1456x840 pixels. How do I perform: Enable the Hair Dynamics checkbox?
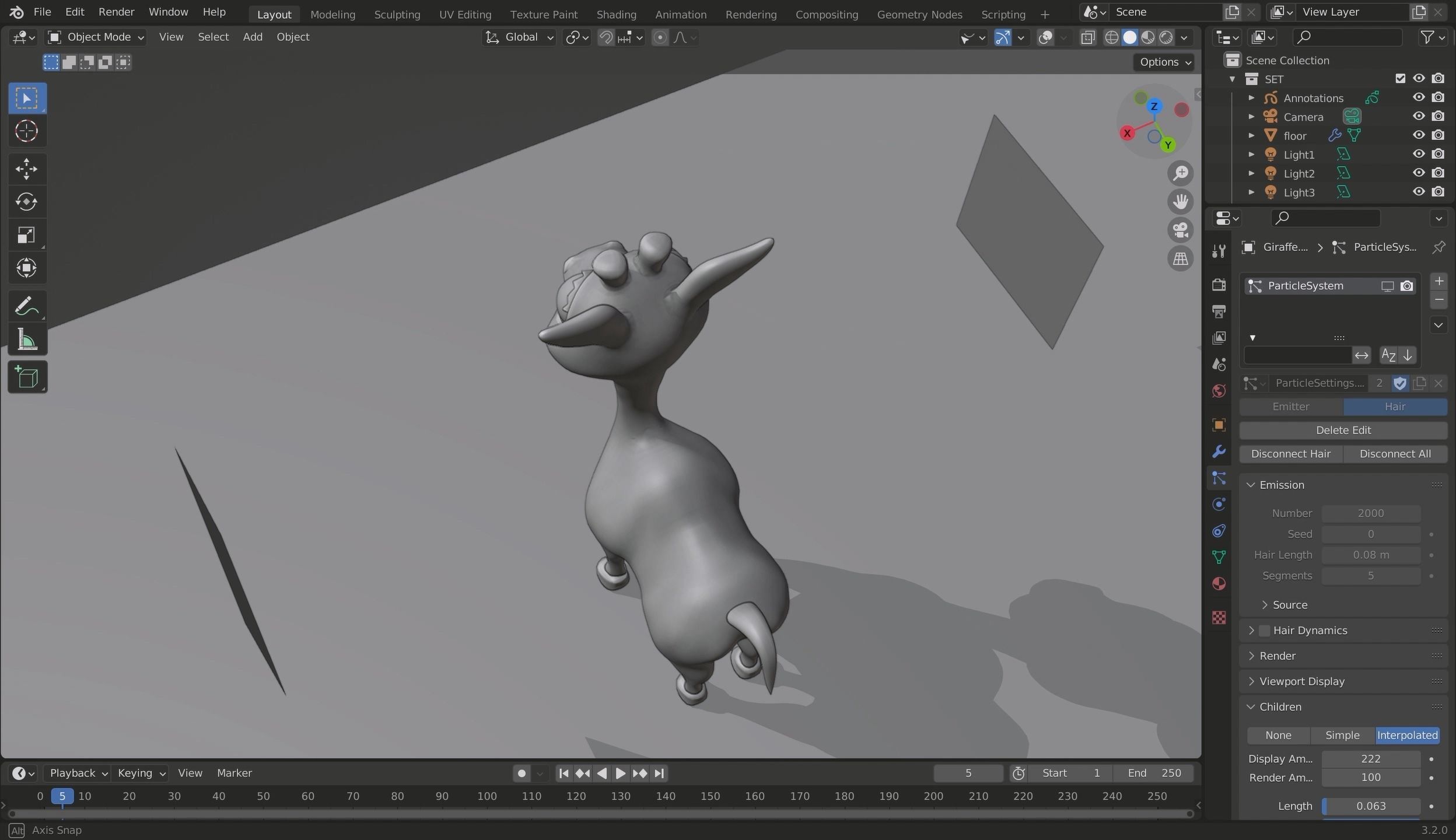click(x=1264, y=631)
